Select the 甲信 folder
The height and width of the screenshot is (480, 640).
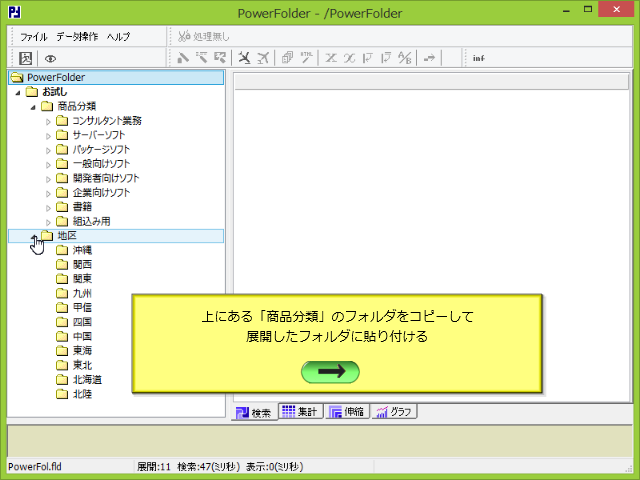click(x=82, y=308)
